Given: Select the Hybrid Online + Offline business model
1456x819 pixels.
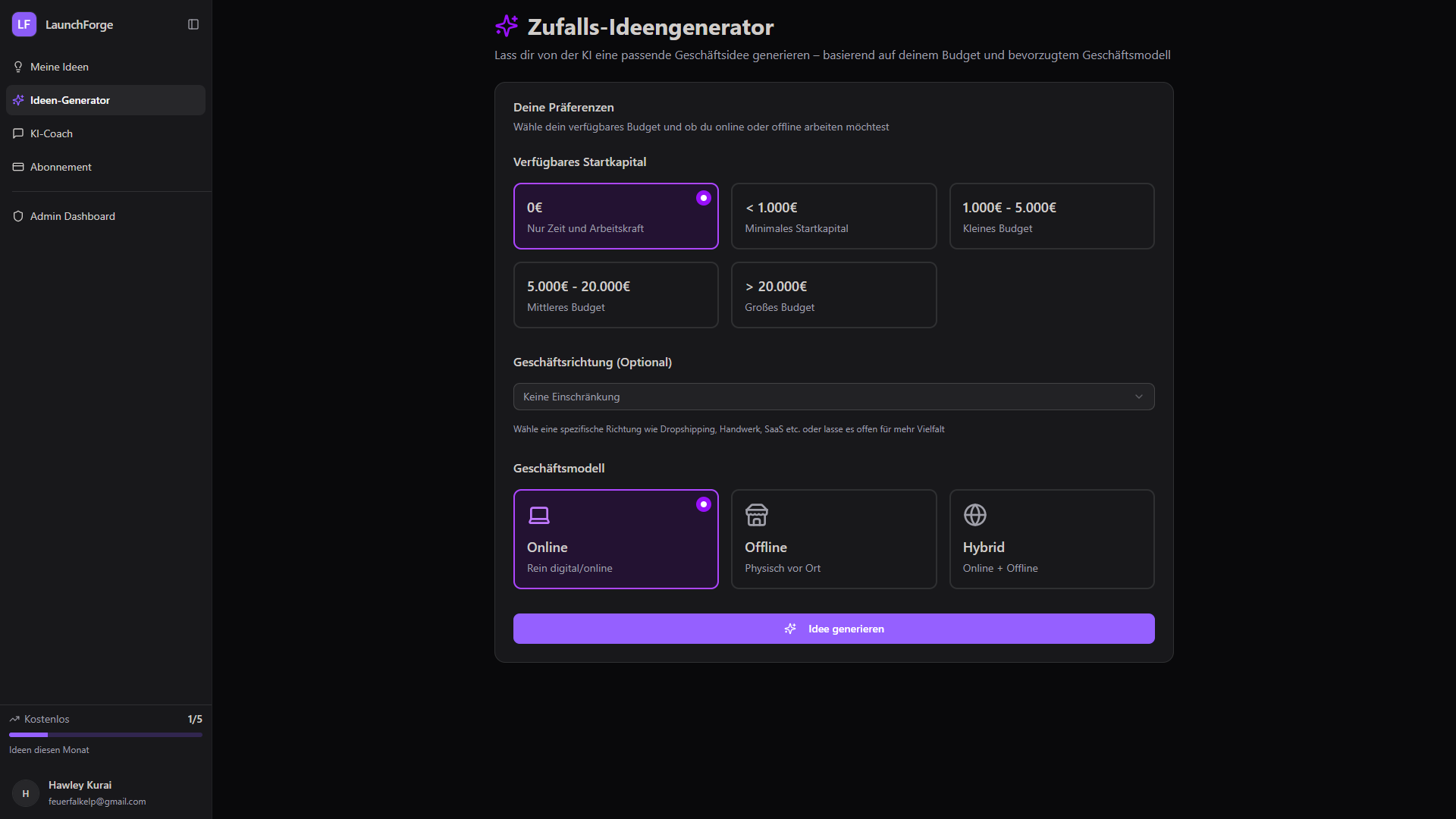Looking at the screenshot, I should pyautogui.click(x=1051, y=539).
